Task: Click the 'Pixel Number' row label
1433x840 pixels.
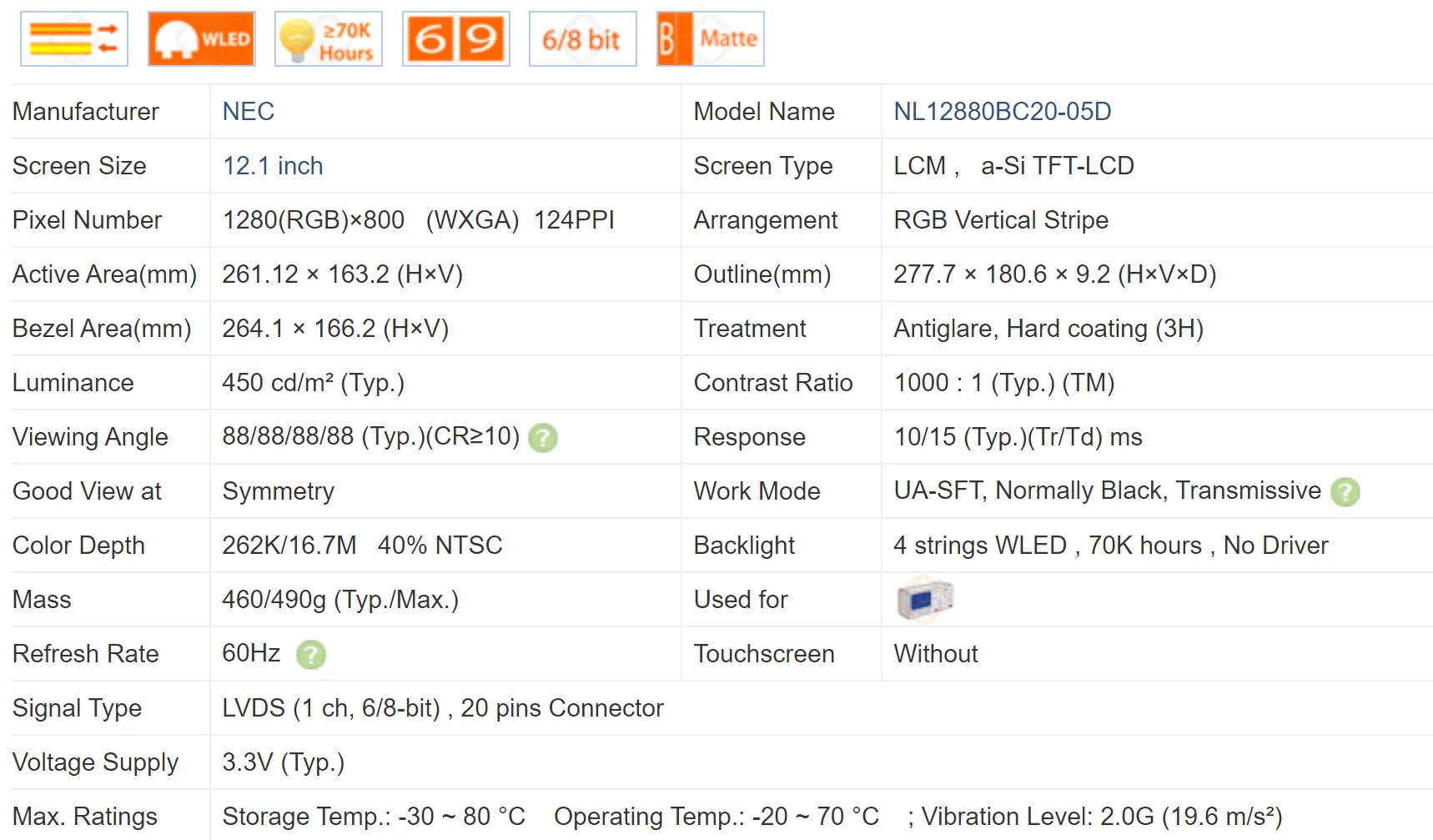Action: (87, 220)
